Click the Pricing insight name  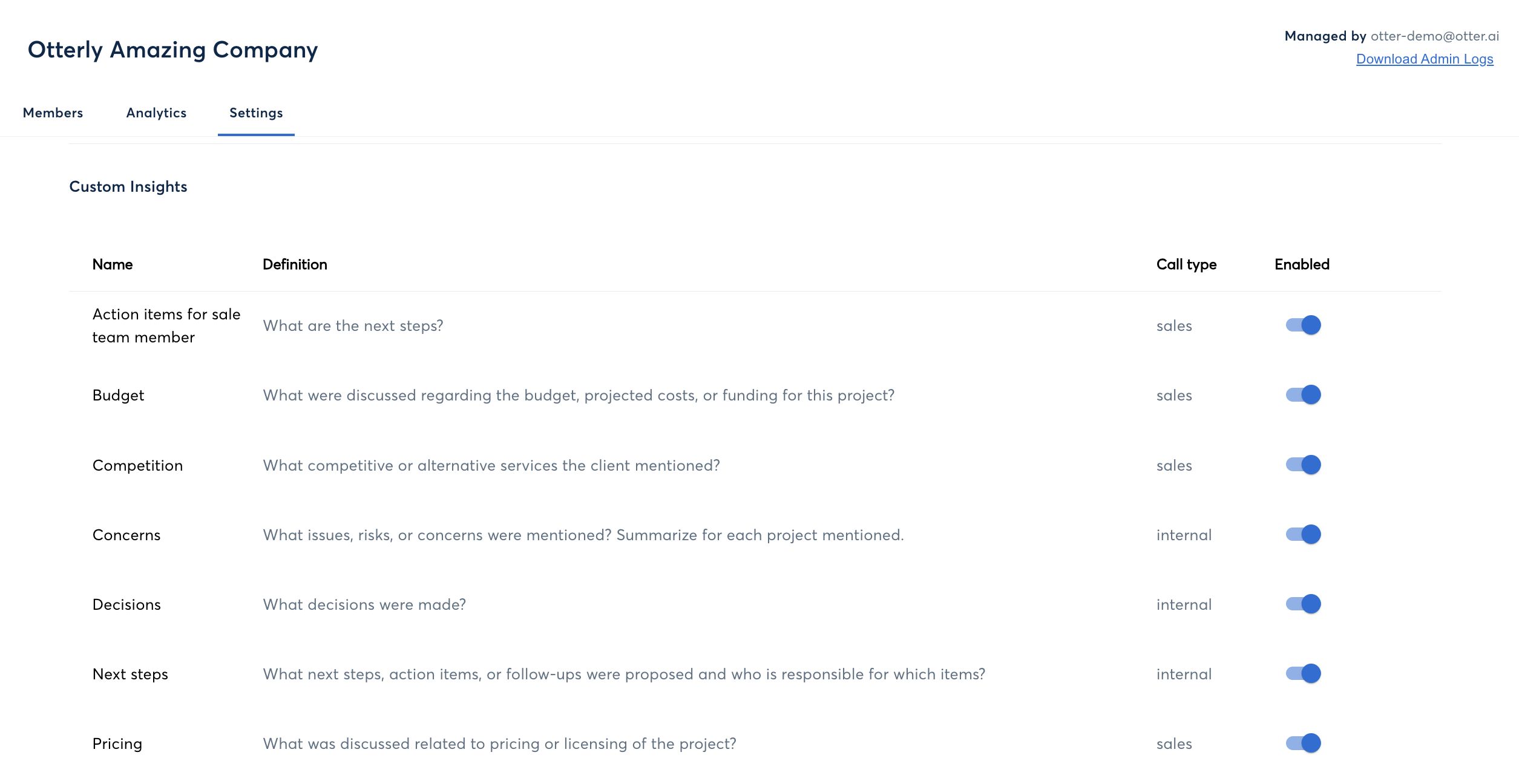click(x=117, y=744)
